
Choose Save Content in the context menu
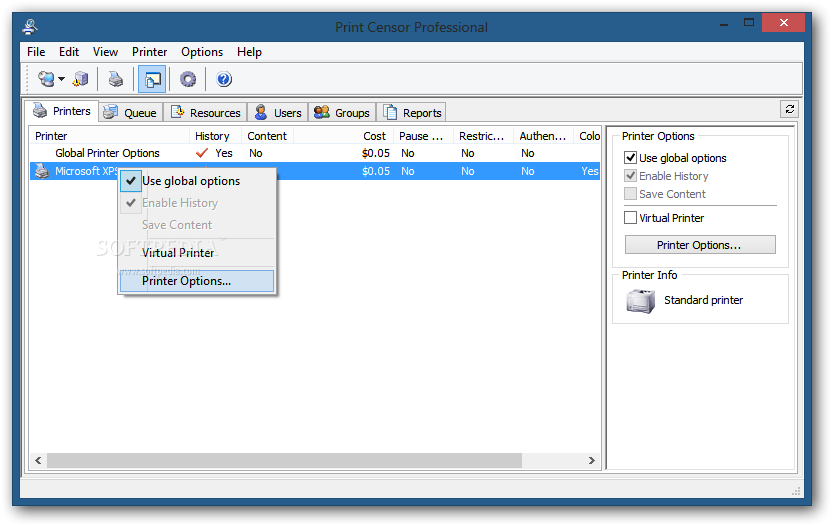click(x=197, y=225)
